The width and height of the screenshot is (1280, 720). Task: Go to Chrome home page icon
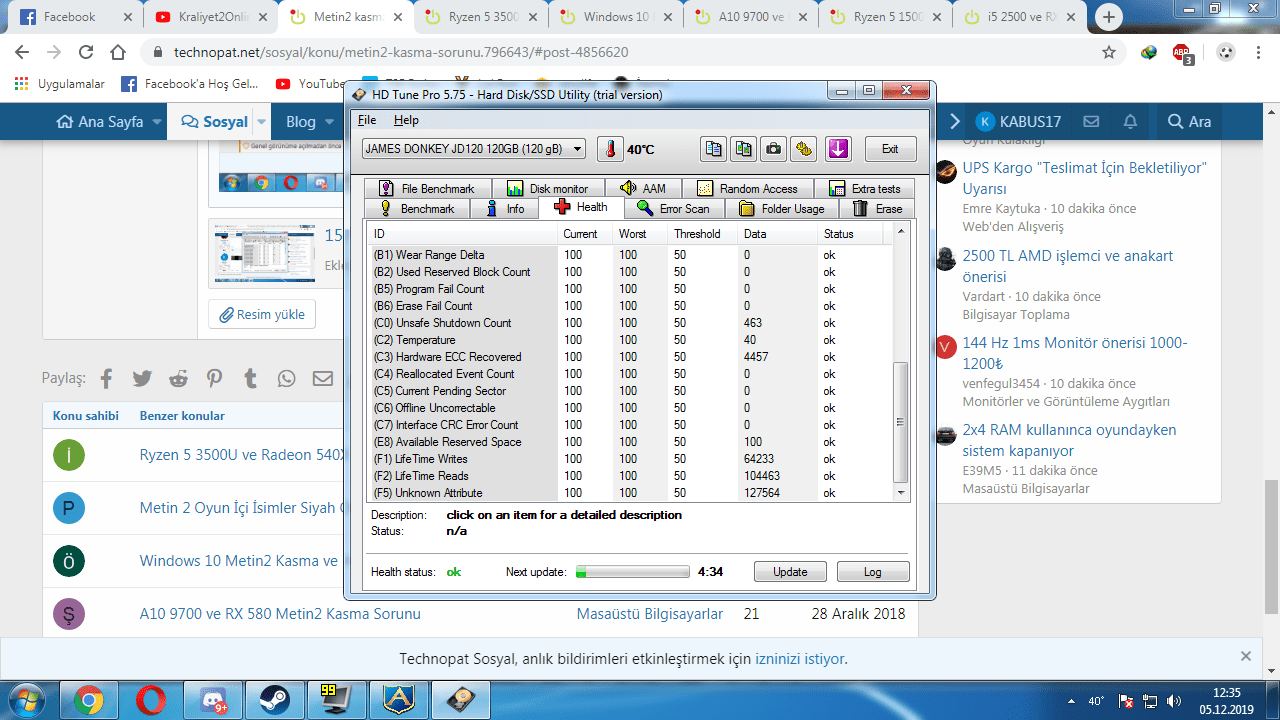[x=118, y=52]
